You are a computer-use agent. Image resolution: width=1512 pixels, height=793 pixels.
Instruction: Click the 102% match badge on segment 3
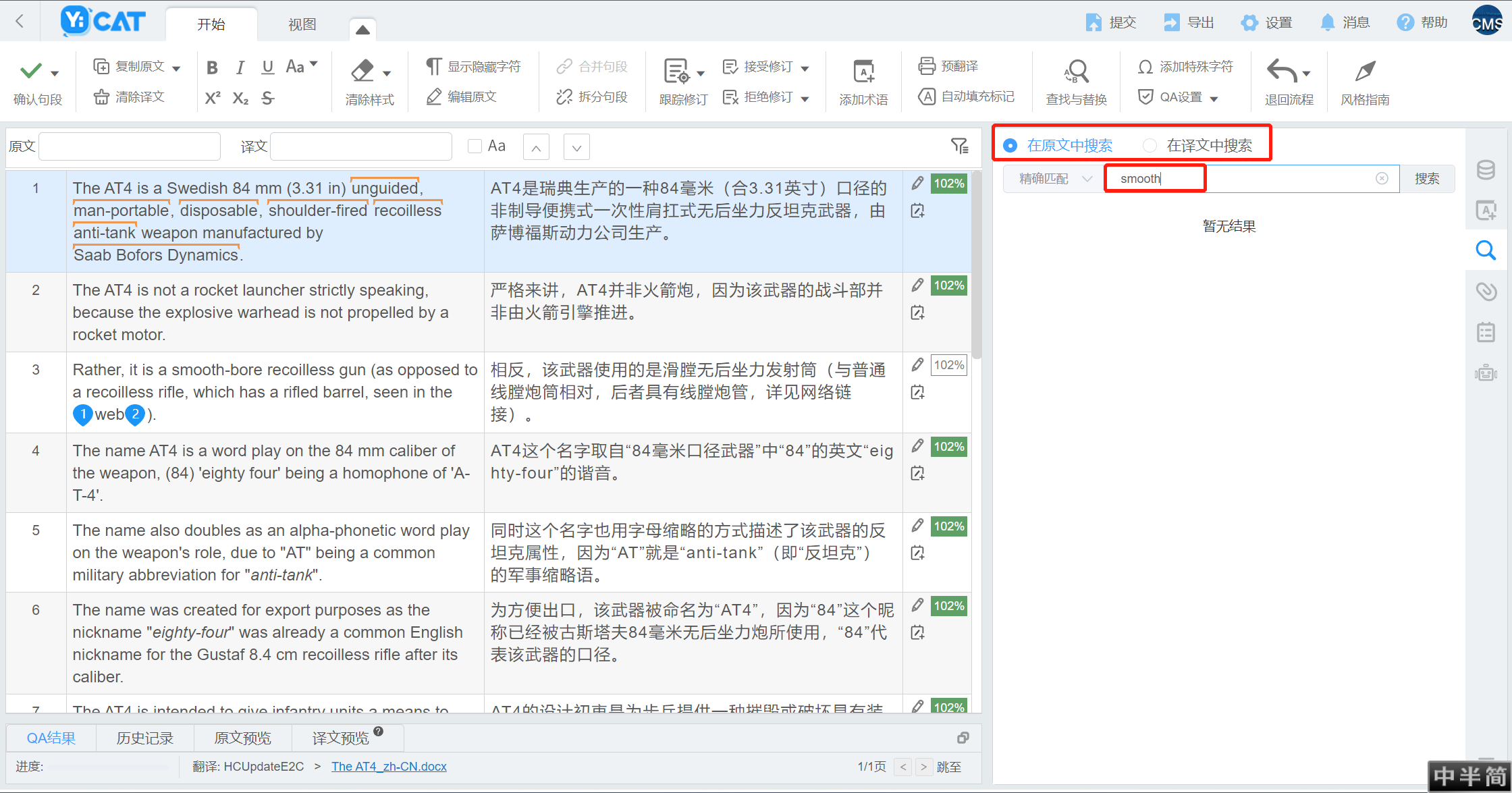948,365
